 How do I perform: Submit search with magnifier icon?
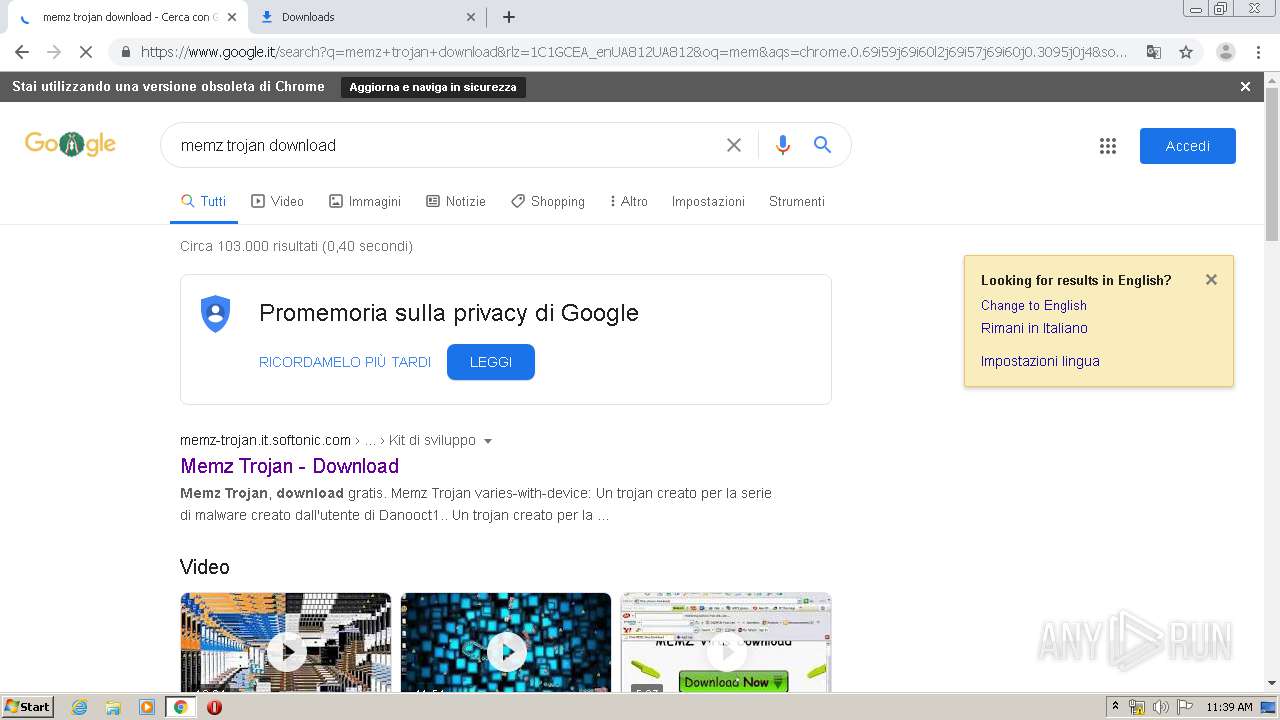(822, 145)
